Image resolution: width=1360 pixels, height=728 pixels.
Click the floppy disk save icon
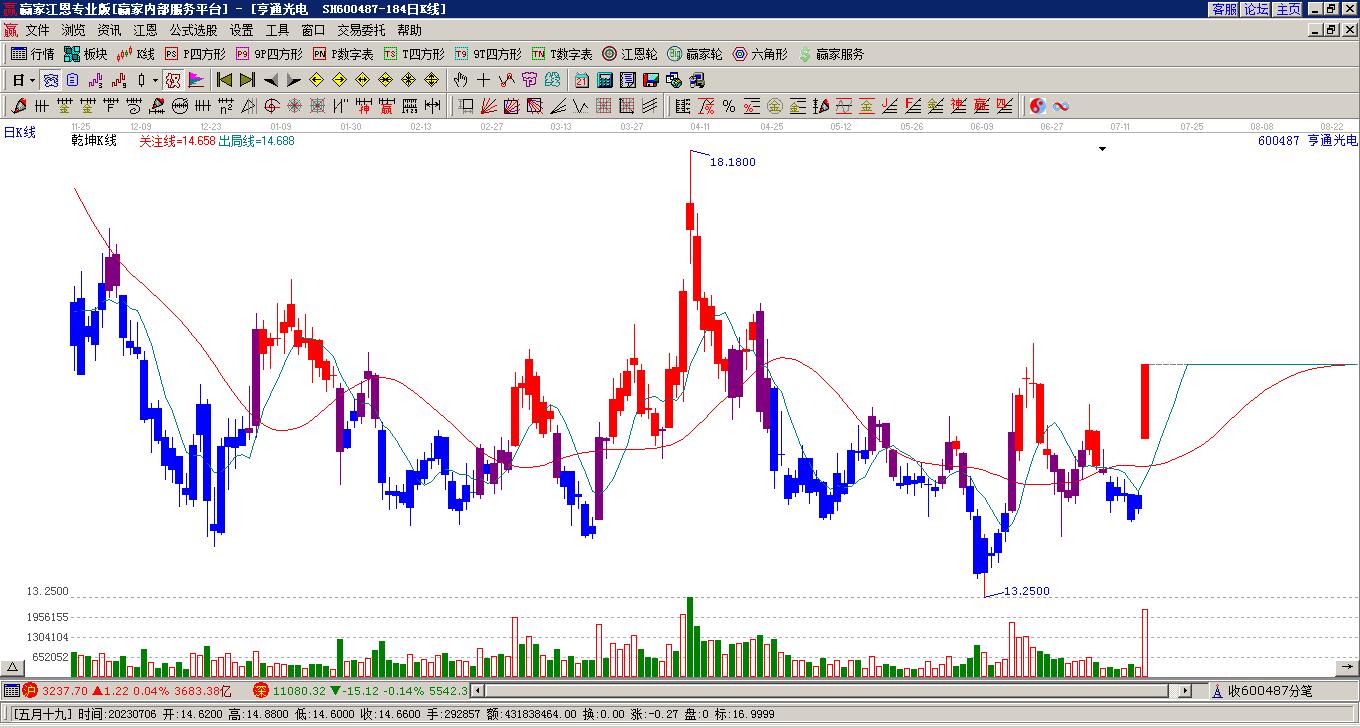coord(651,80)
